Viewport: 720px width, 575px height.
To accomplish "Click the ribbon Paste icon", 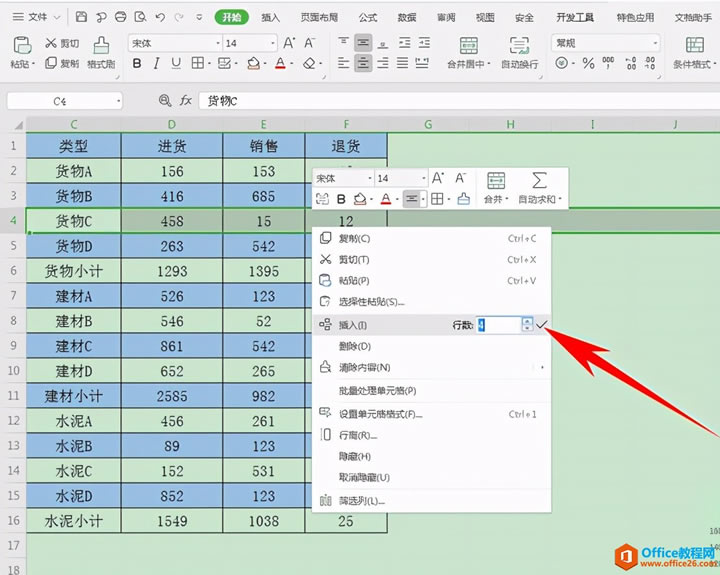I will click(x=22, y=45).
